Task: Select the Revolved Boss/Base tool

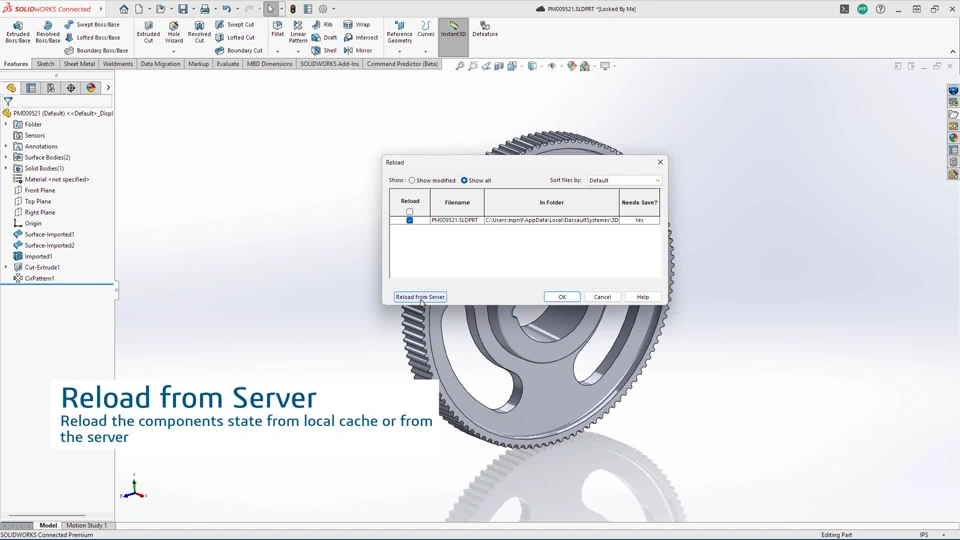Action: click(48, 32)
